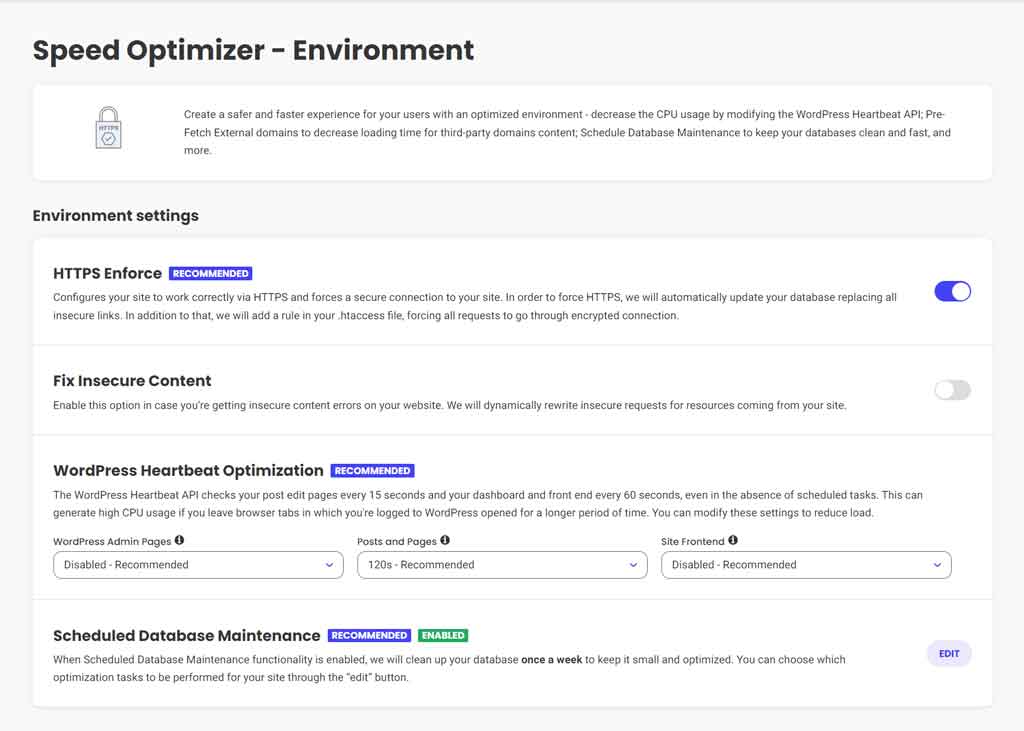Click RECOMMENDED badge beside Heartbeat Optimization
The image size is (1024, 731).
pyautogui.click(x=372, y=470)
